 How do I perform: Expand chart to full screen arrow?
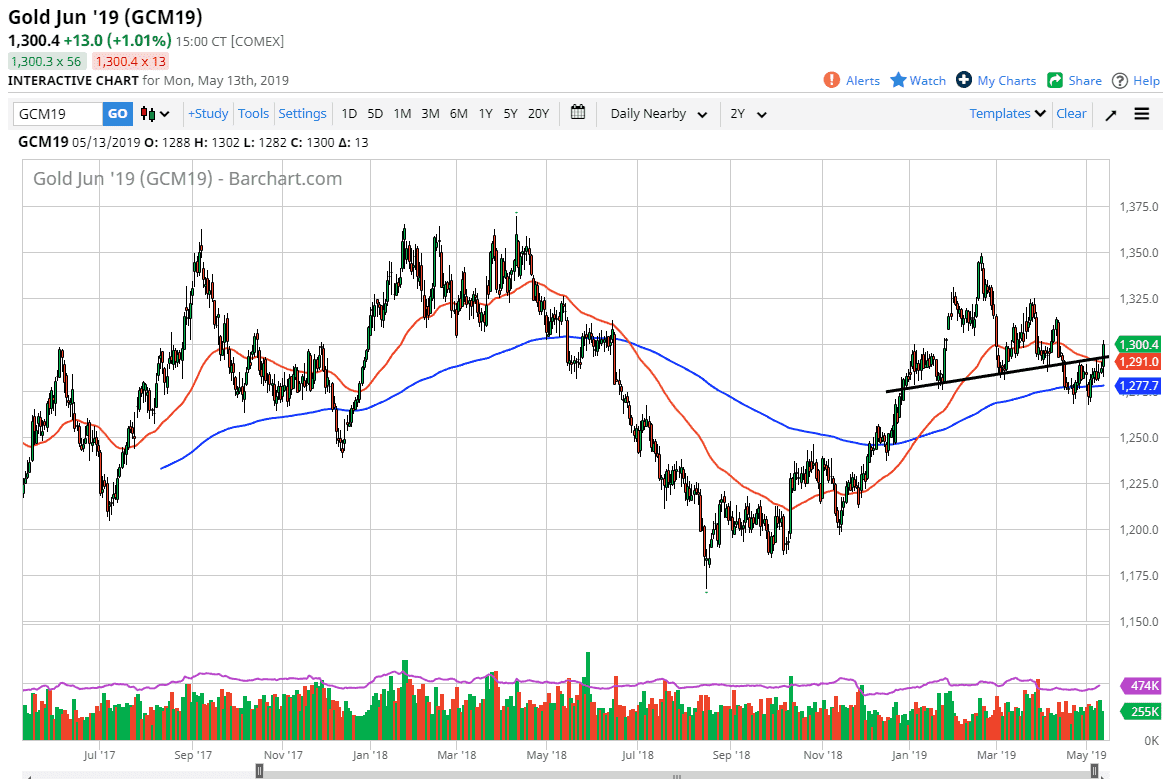point(1110,114)
